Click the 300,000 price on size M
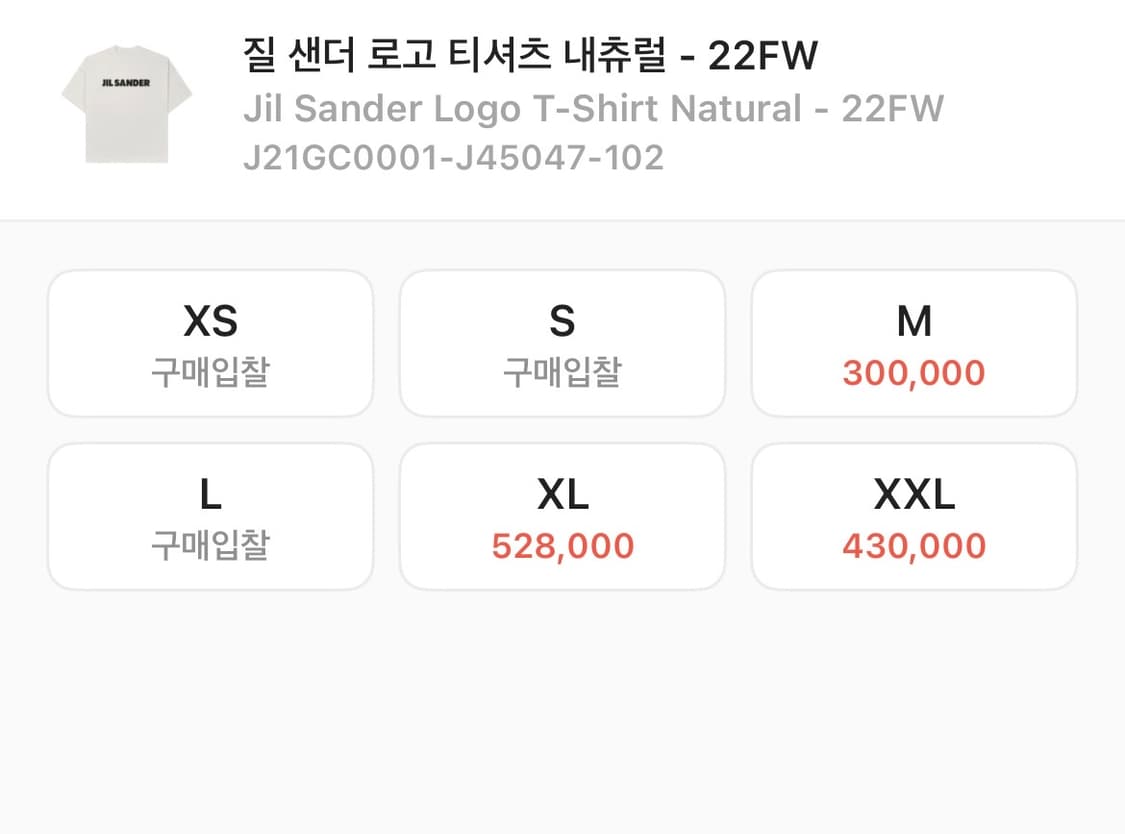This screenshot has width=1125, height=834. click(914, 372)
